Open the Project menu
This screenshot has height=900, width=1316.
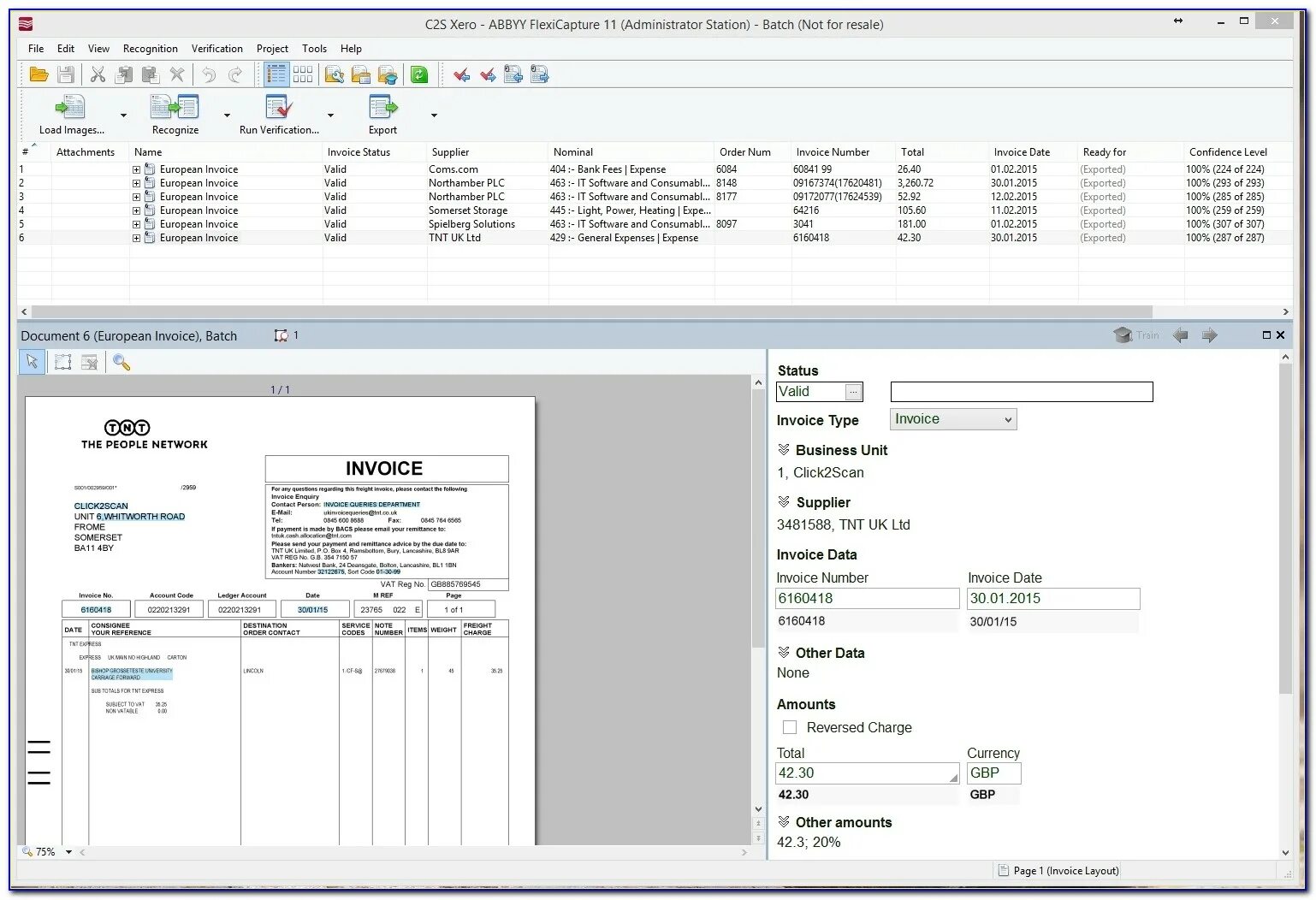272,49
